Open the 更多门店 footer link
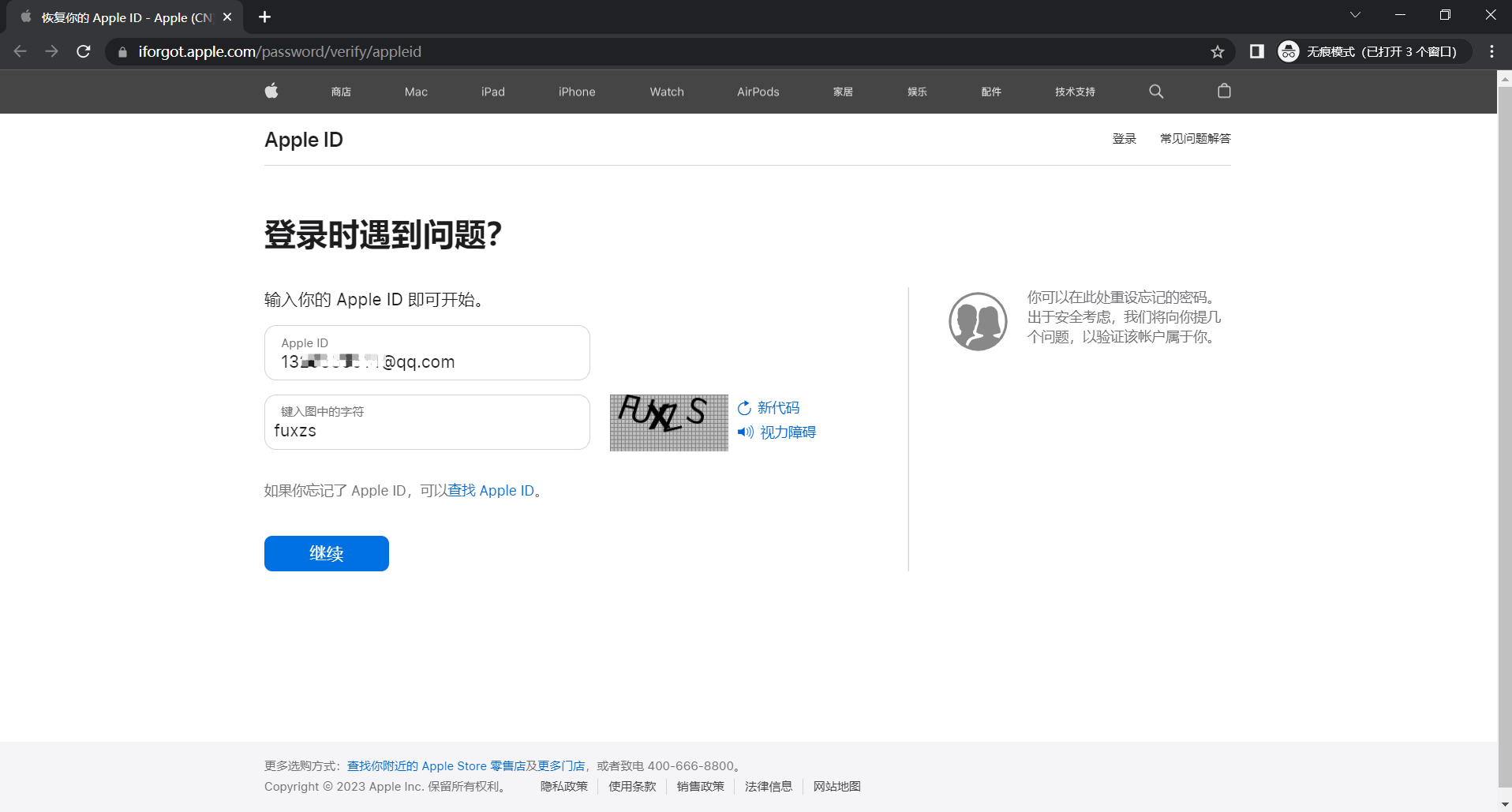1512x812 pixels. (x=561, y=766)
